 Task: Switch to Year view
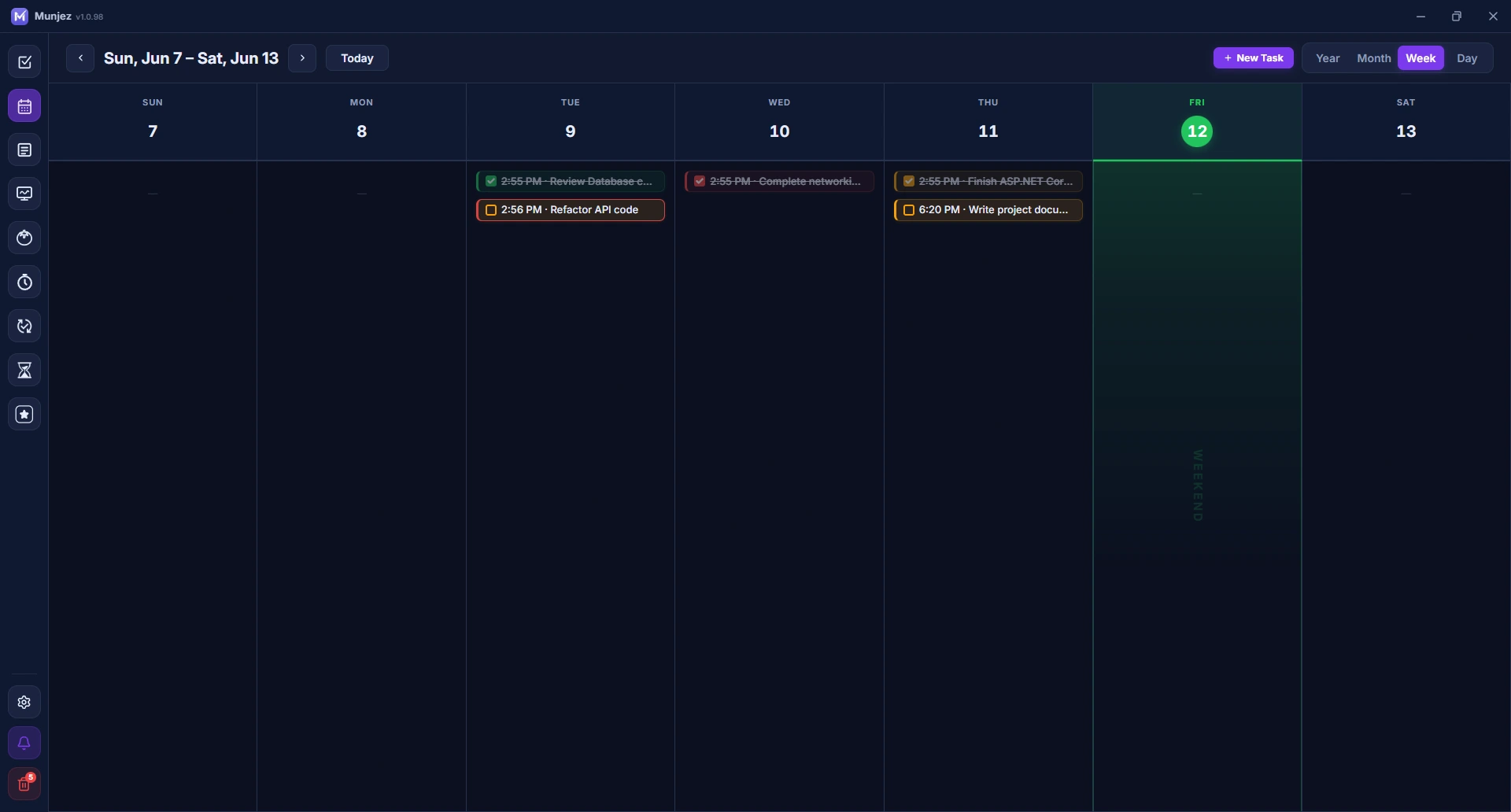[x=1328, y=58]
